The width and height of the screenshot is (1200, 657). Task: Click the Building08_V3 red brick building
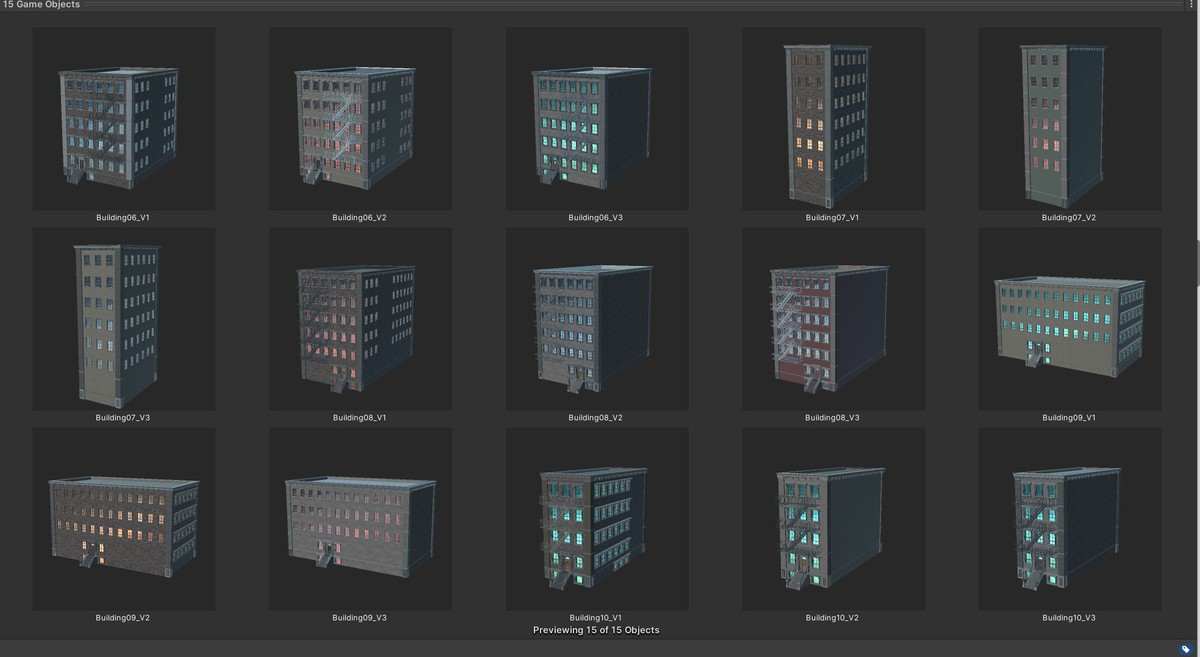pyautogui.click(x=832, y=318)
